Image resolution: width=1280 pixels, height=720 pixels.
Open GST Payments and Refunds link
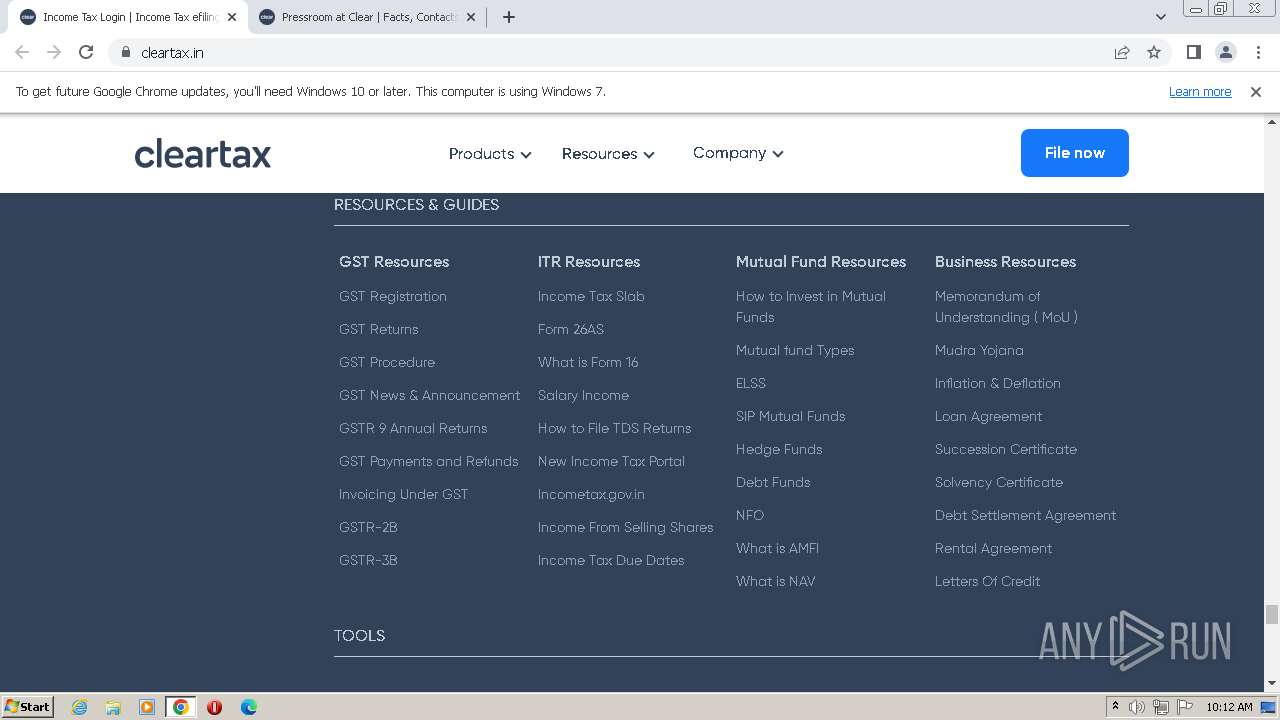click(x=429, y=461)
